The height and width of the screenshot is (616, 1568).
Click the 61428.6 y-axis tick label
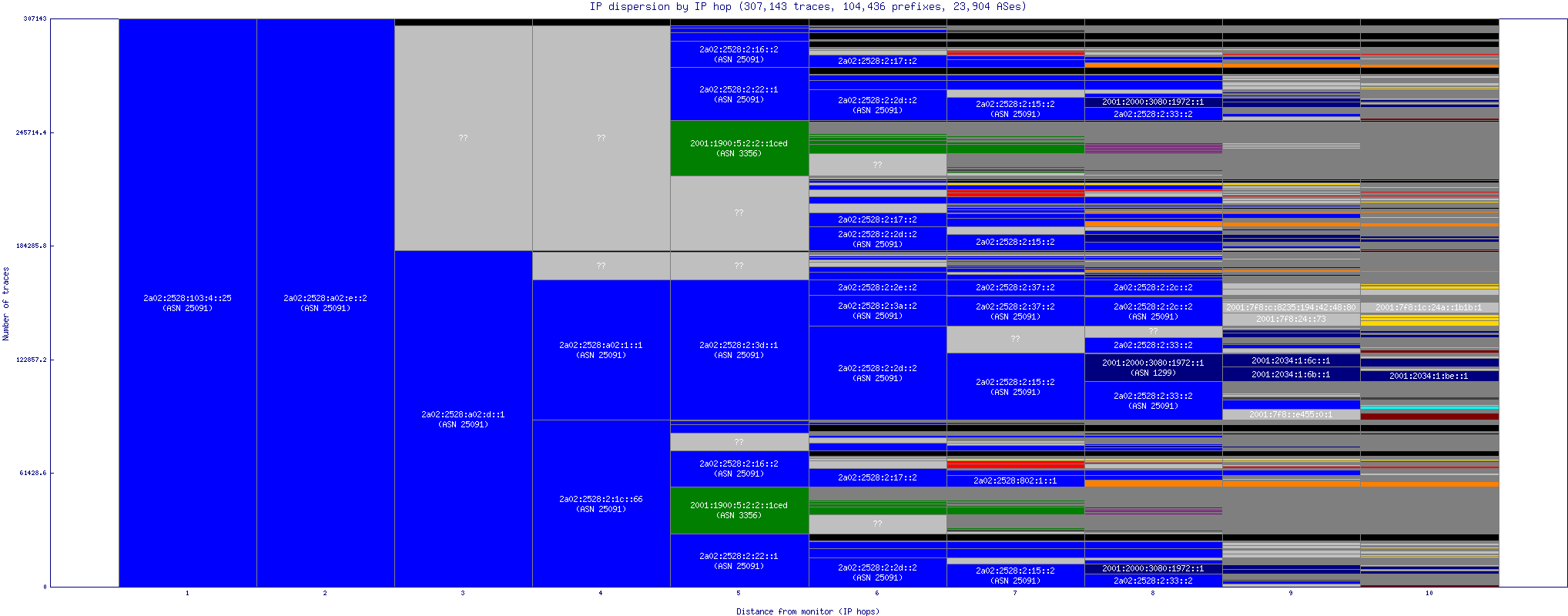point(33,473)
